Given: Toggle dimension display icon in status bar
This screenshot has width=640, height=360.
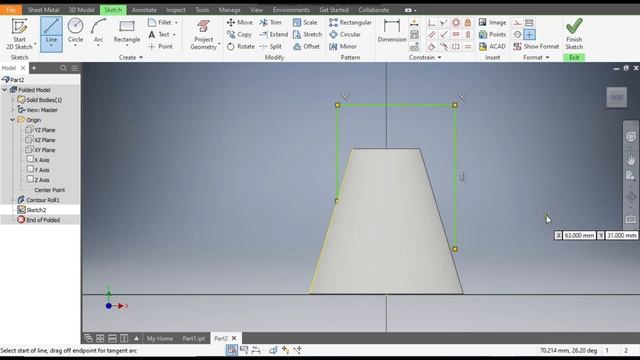Looking at the screenshot, I should point(256,350).
